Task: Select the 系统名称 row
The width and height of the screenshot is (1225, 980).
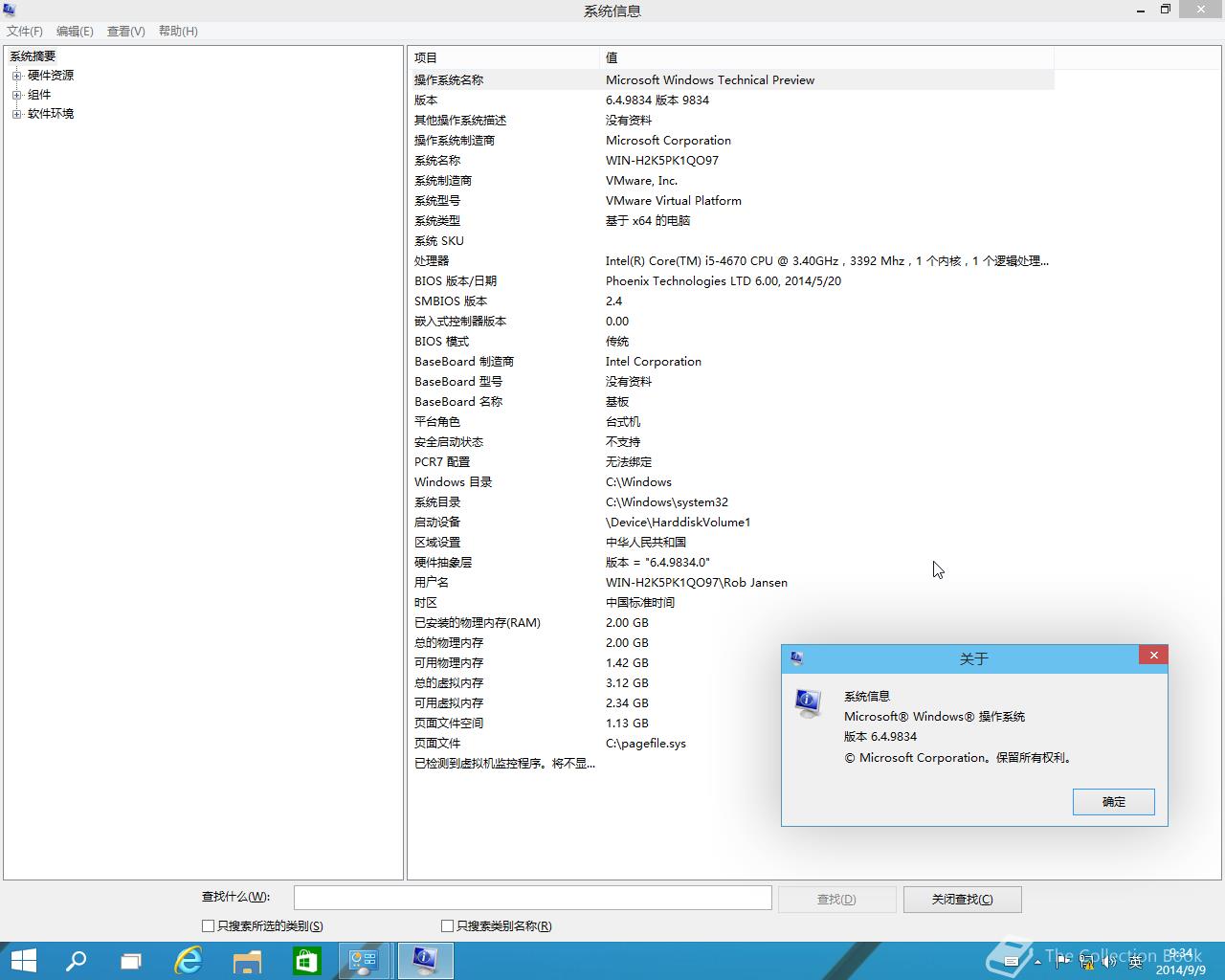Action: (731, 161)
